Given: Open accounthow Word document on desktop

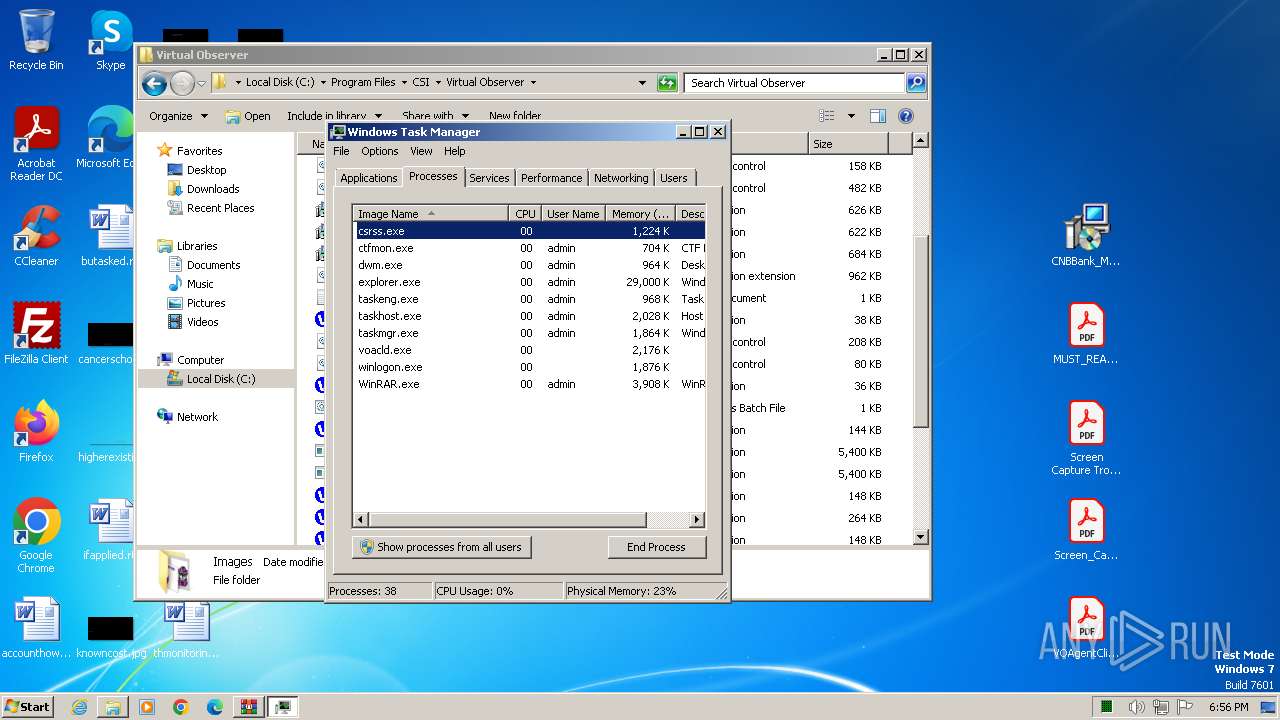Looking at the screenshot, I should point(36,628).
